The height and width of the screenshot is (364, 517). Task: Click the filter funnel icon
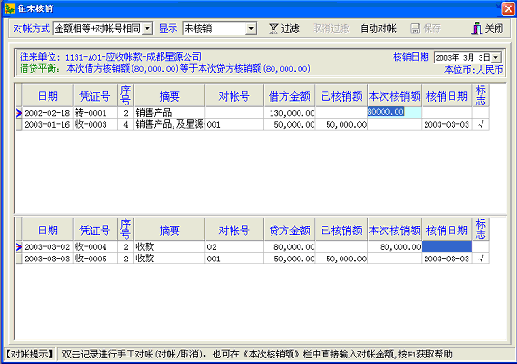pos(273,29)
